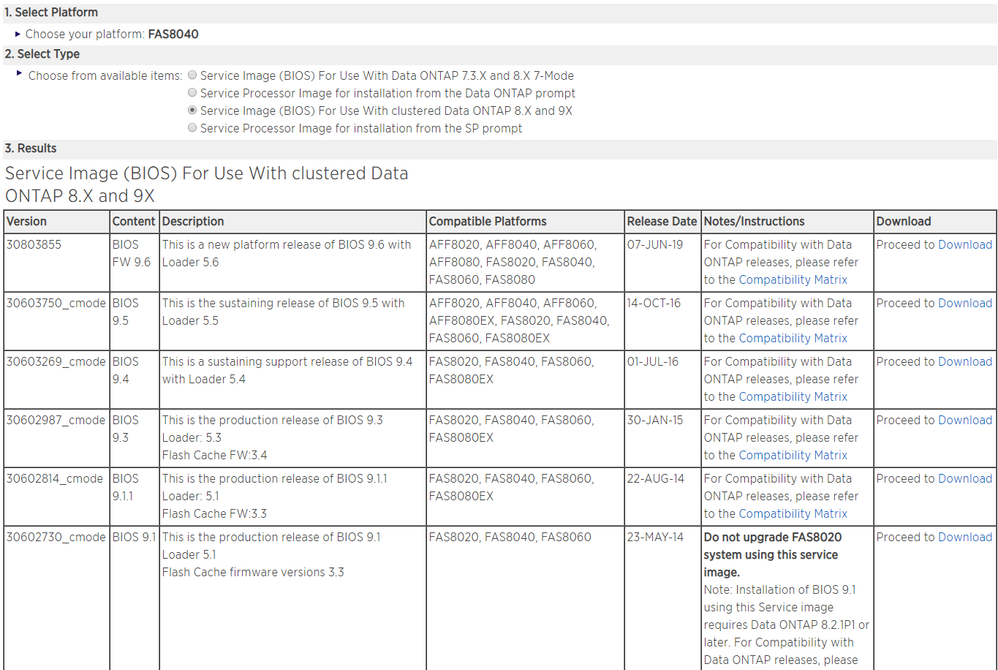Click the FAS8040 platform name
Viewport: 998px width, 670px height.
click(173, 34)
